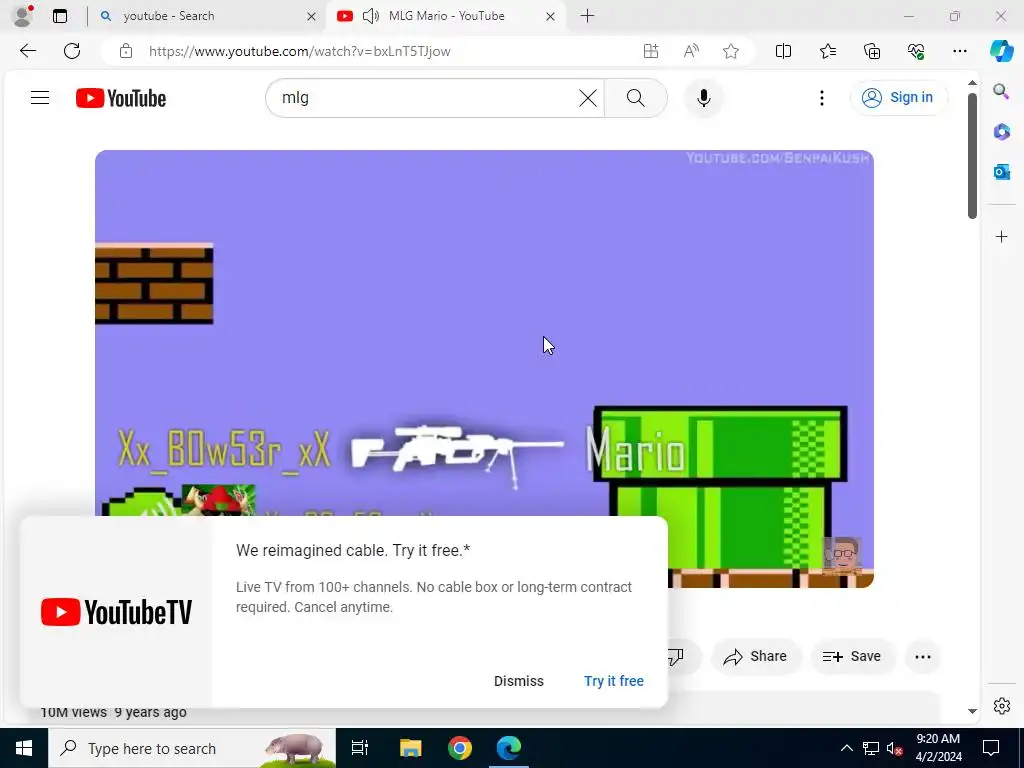View site information lock icon
This screenshot has height=768, width=1024.
(126, 51)
